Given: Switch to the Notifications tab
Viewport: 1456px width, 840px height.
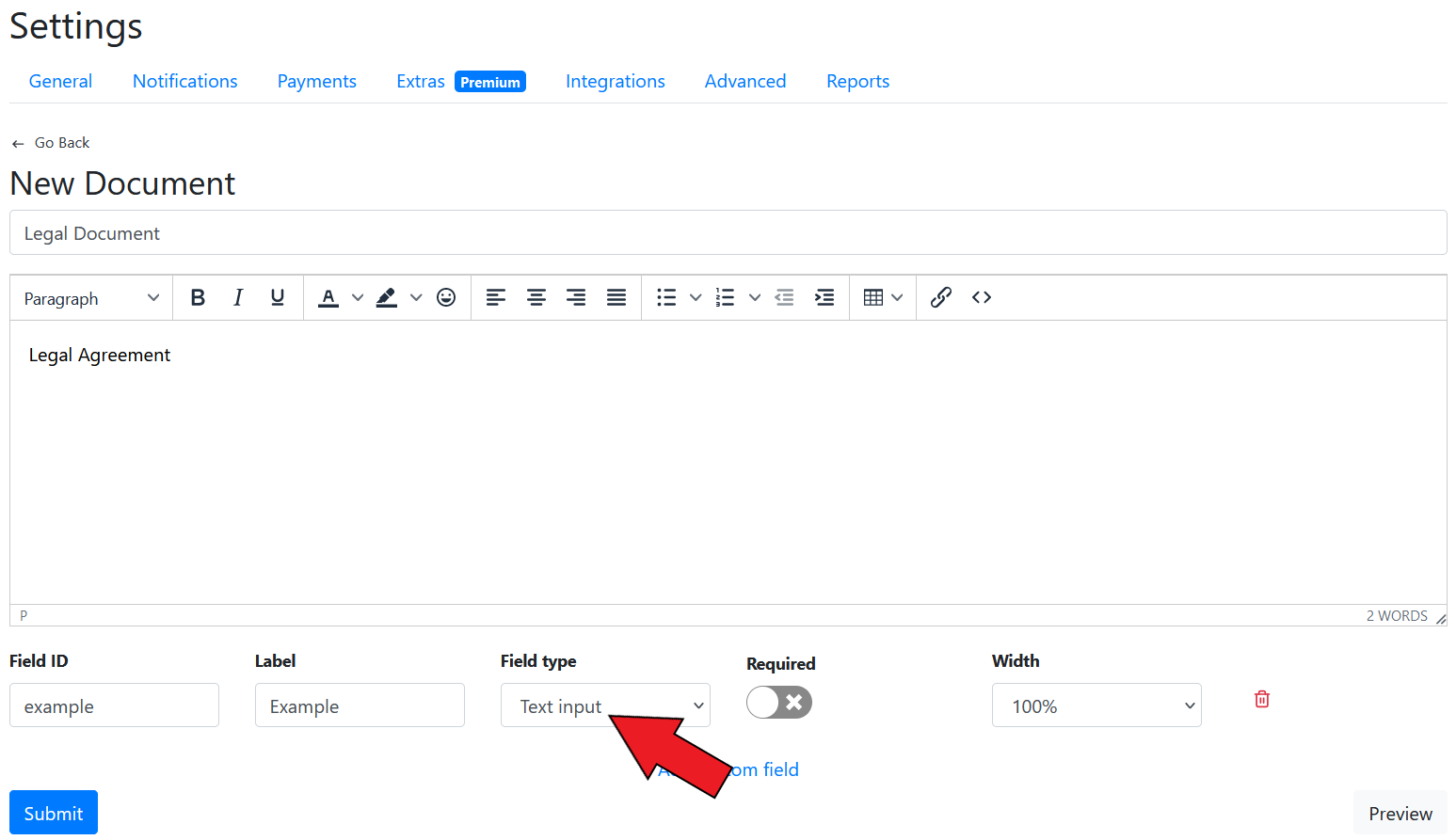Looking at the screenshot, I should [x=184, y=82].
